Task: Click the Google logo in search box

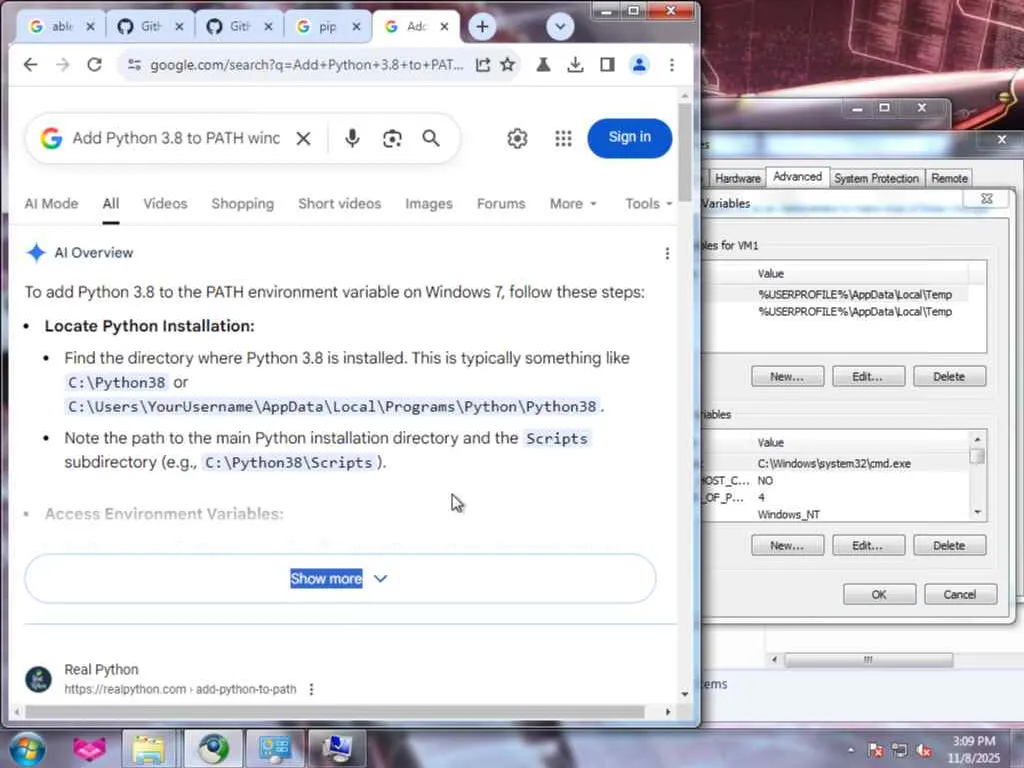Action: click(x=51, y=138)
